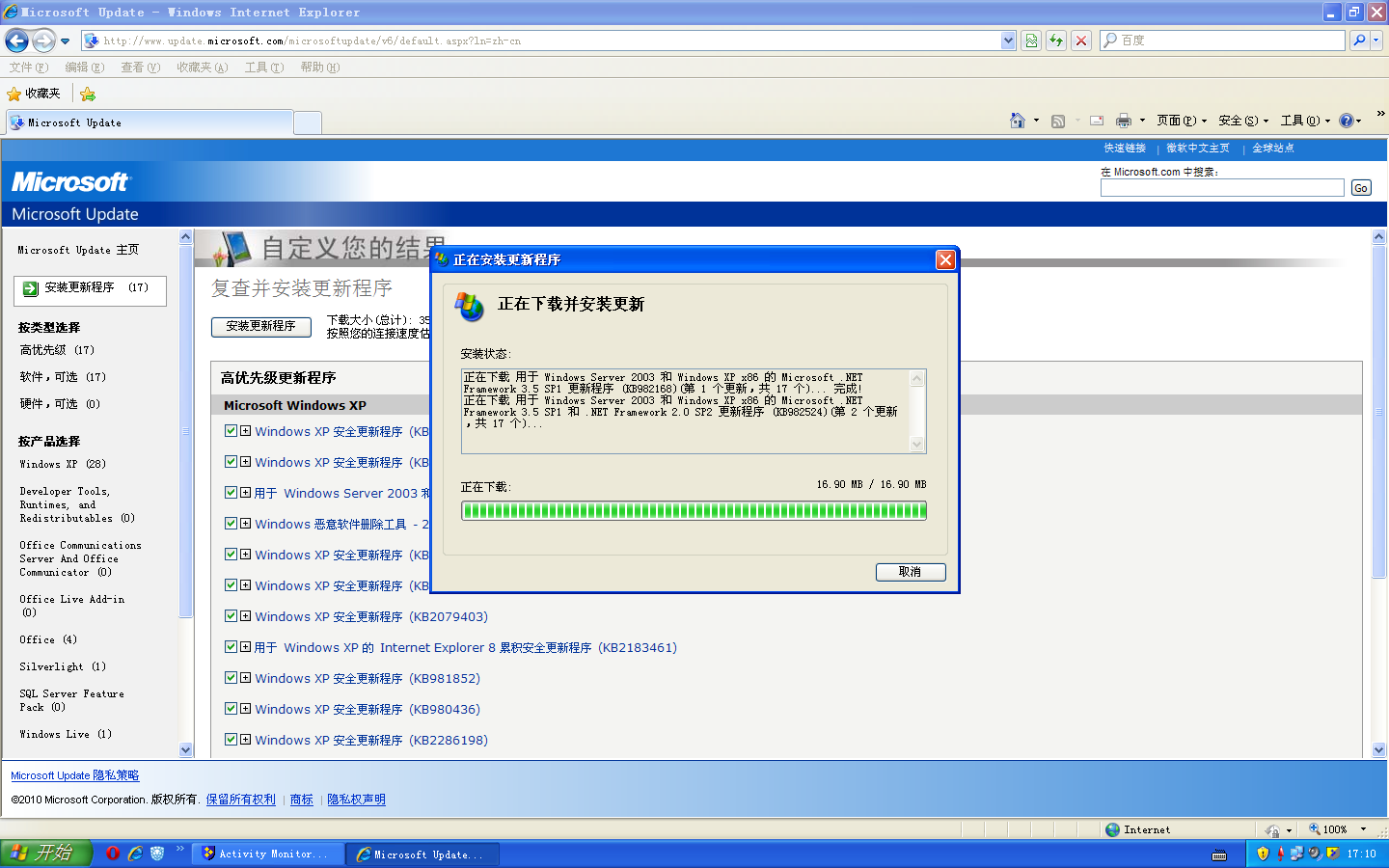This screenshot has height=868, width=1389.
Task: Open the 快速链接 link in header
Action: 1125,149
